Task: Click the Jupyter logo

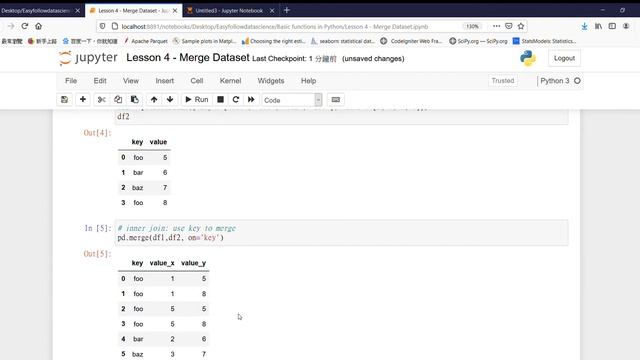Action: (88, 58)
